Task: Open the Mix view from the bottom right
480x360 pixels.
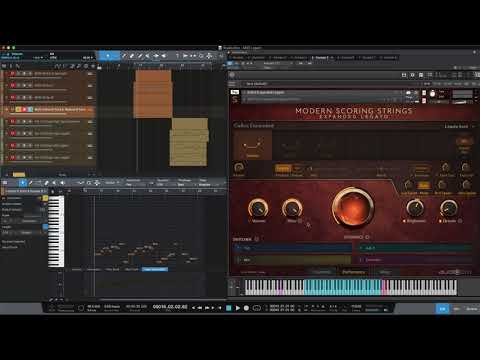Action: (x=457, y=309)
